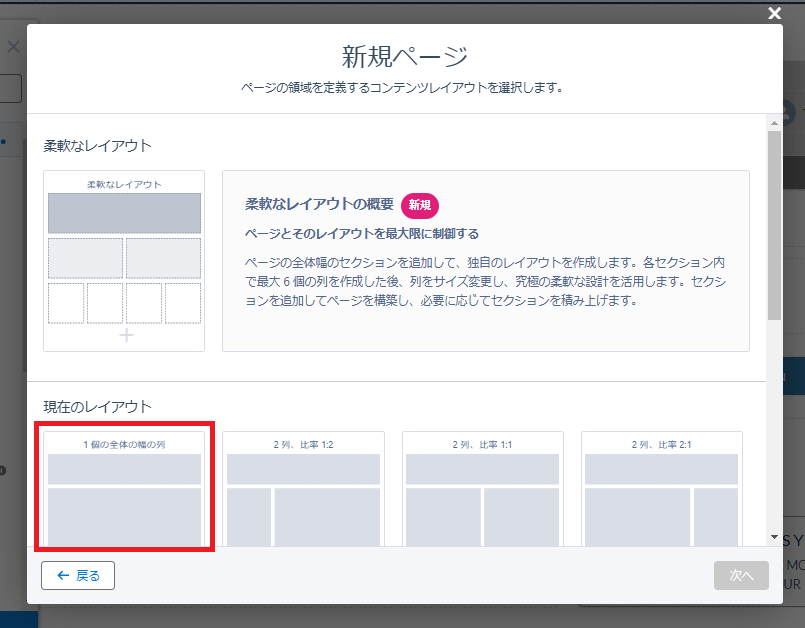Click the vertical scrollbar thumb

[774, 225]
